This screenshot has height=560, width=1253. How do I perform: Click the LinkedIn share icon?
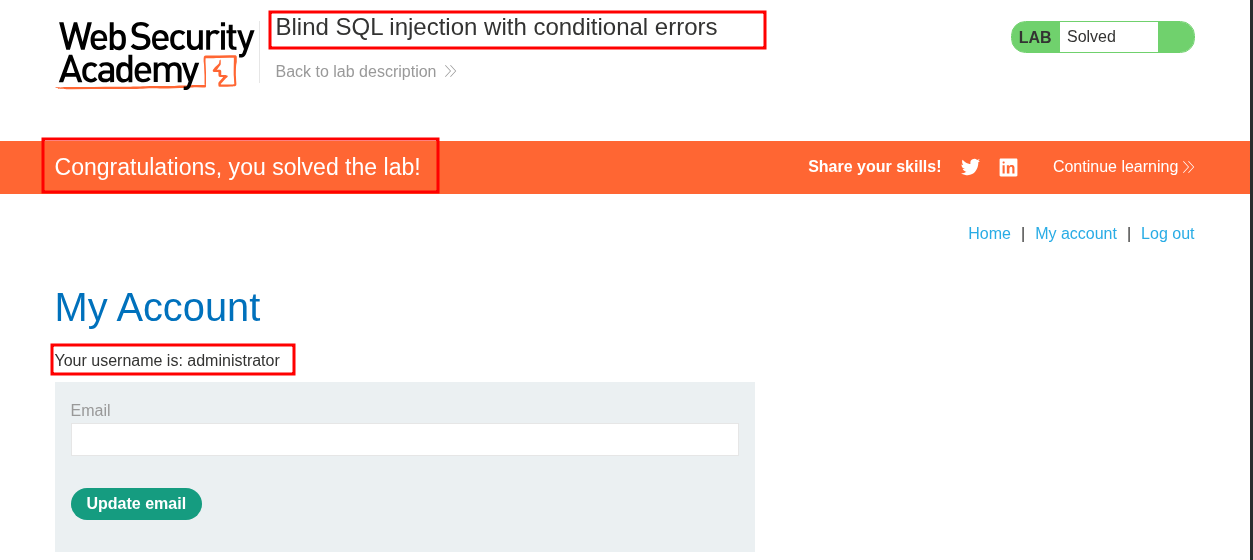click(x=1008, y=167)
